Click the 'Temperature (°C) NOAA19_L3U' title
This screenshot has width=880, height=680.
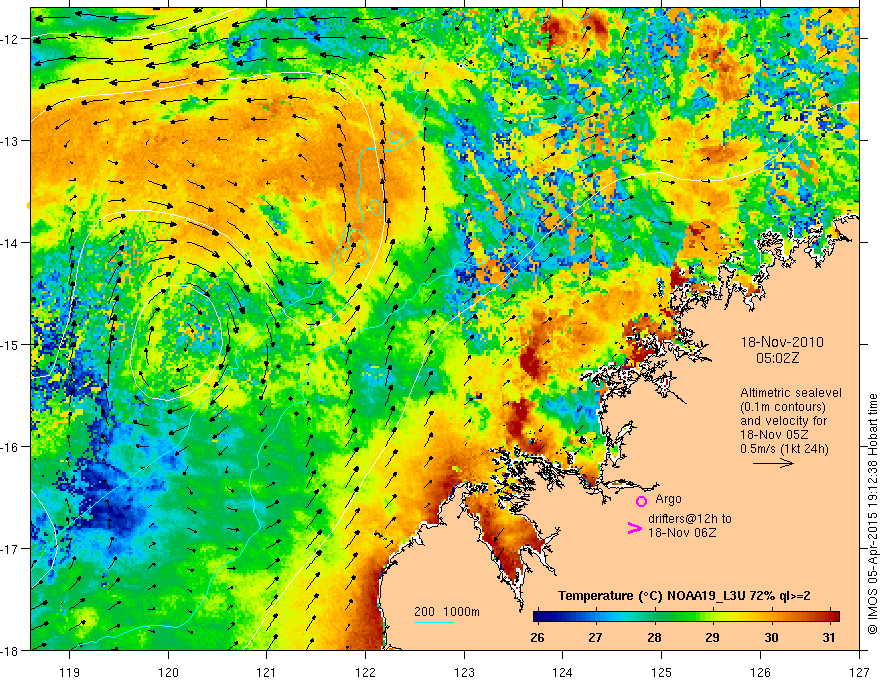point(650,596)
